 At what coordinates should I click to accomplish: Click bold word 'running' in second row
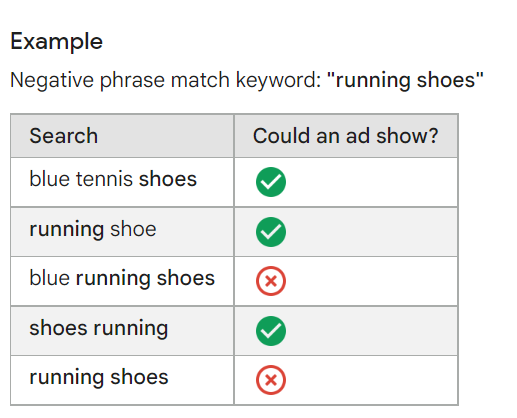[67, 230]
